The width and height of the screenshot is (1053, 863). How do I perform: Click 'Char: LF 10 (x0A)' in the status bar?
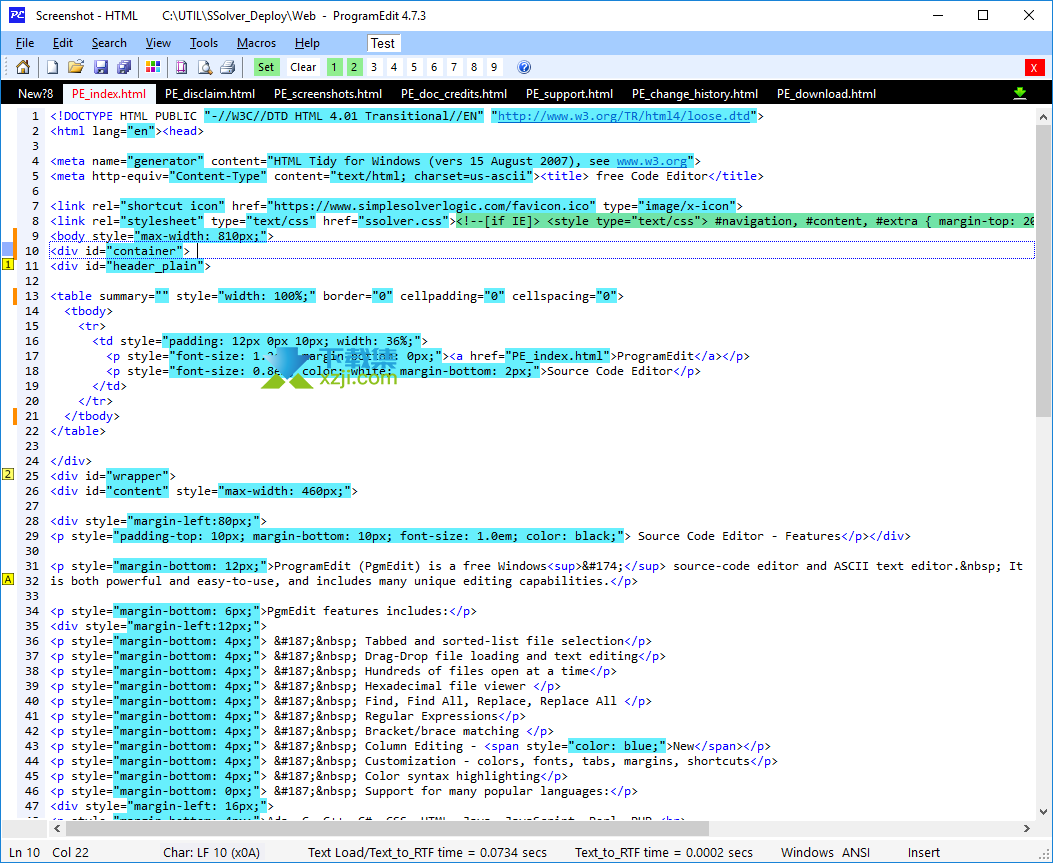pyautogui.click(x=212, y=852)
